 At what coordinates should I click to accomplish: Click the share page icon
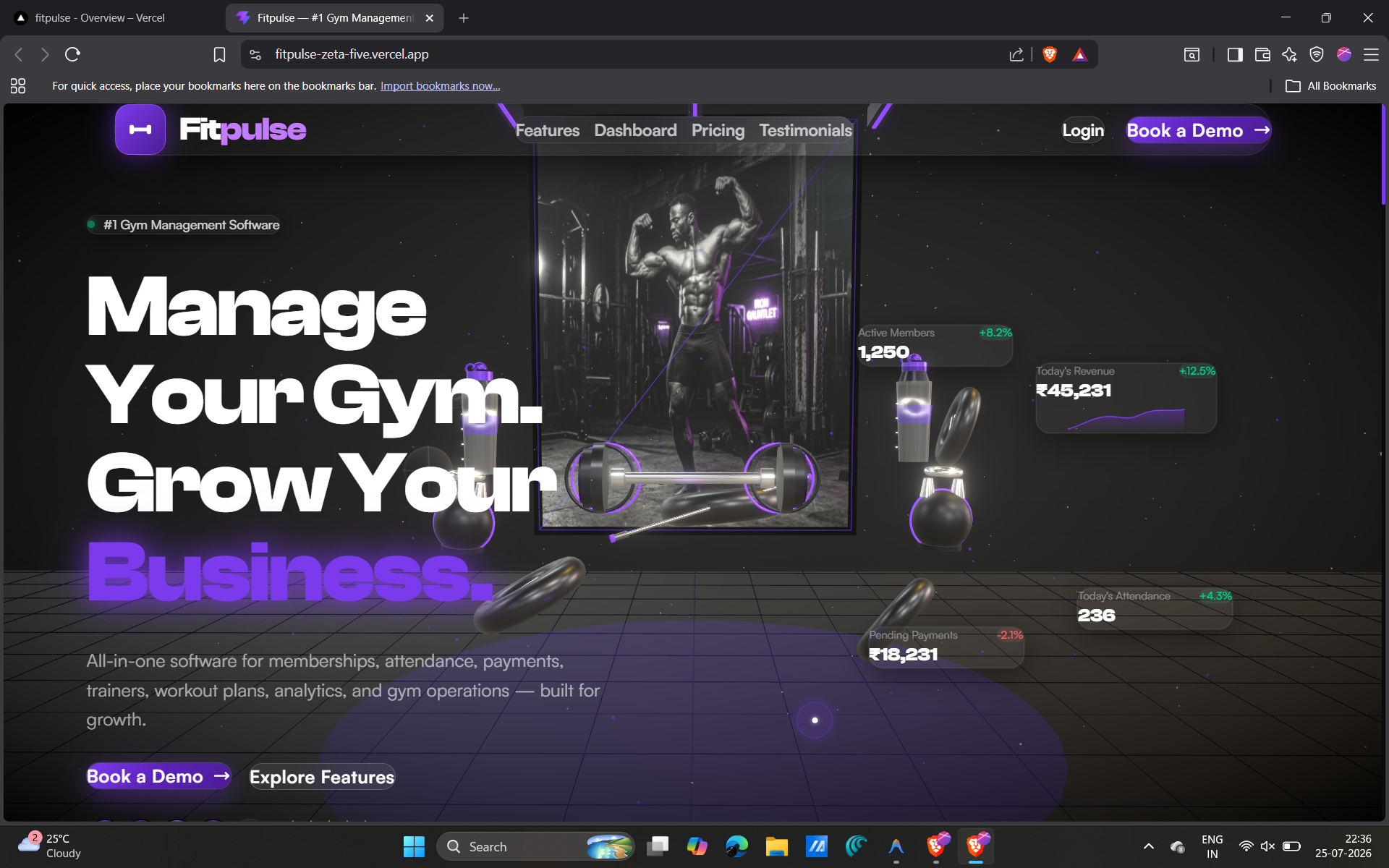pyautogui.click(x=1016, y=54)
